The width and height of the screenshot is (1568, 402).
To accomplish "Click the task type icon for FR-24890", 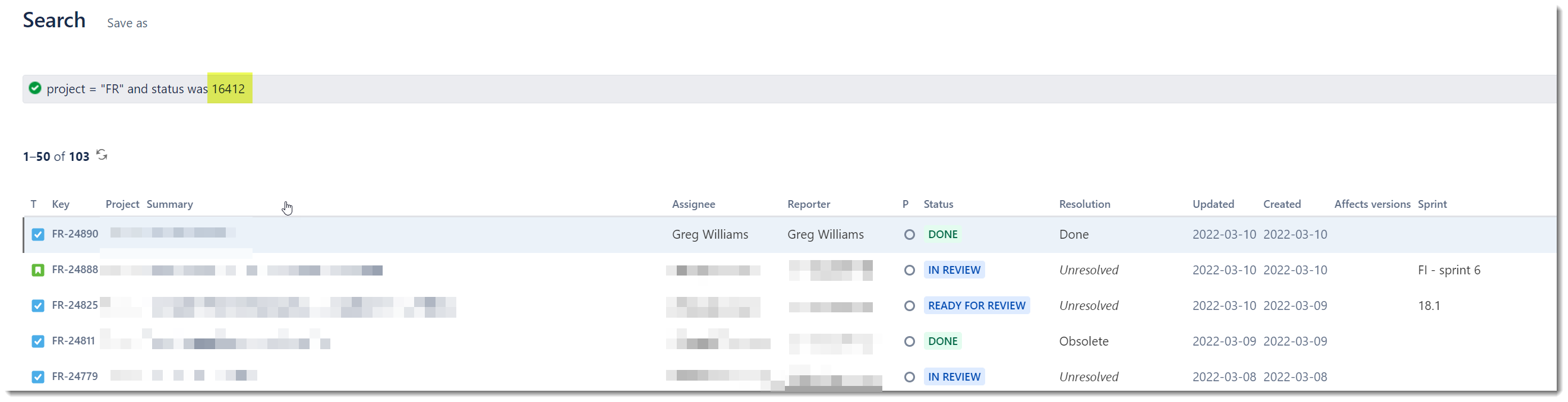I will [x=38, y=235].
